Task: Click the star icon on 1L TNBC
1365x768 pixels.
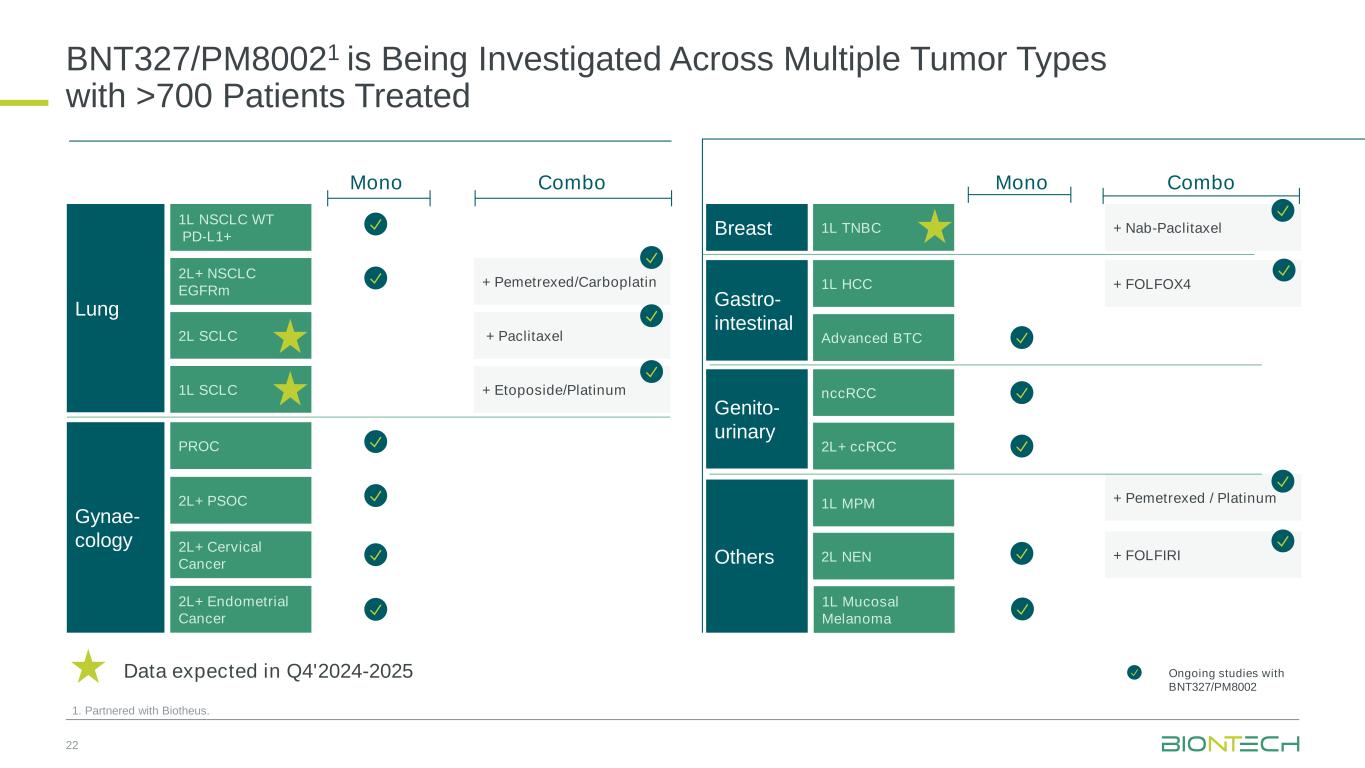Action: pyautogui.click(x=933, y=227)
